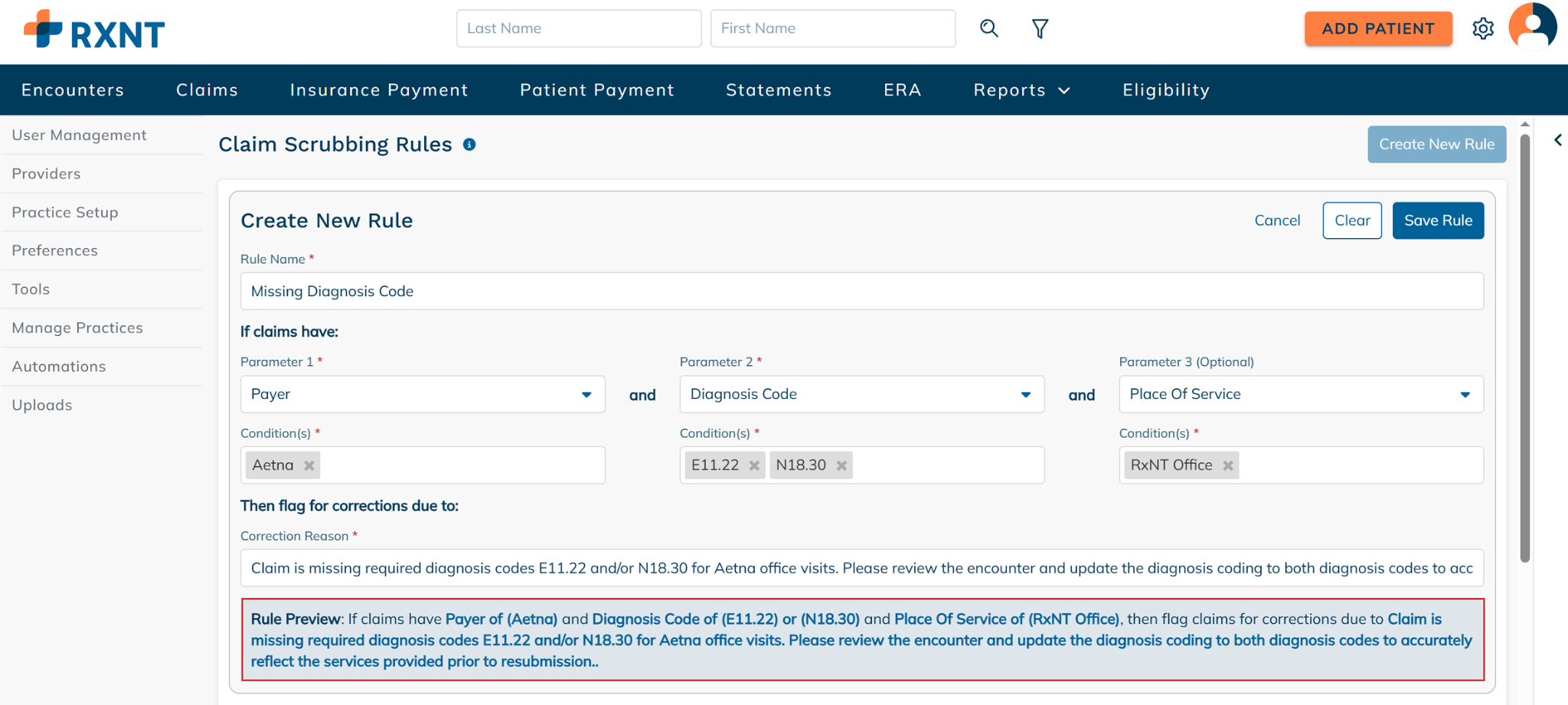
Task: Click the patient search magnifier icon
Action: 989,29
